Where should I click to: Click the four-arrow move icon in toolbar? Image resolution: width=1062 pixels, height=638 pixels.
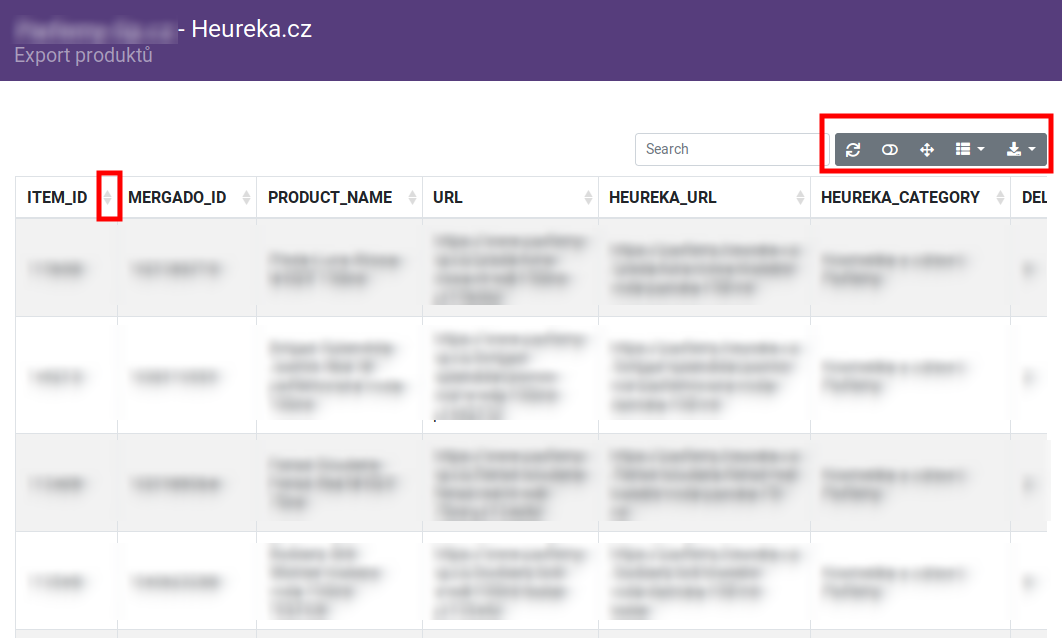tap(927, 149)
